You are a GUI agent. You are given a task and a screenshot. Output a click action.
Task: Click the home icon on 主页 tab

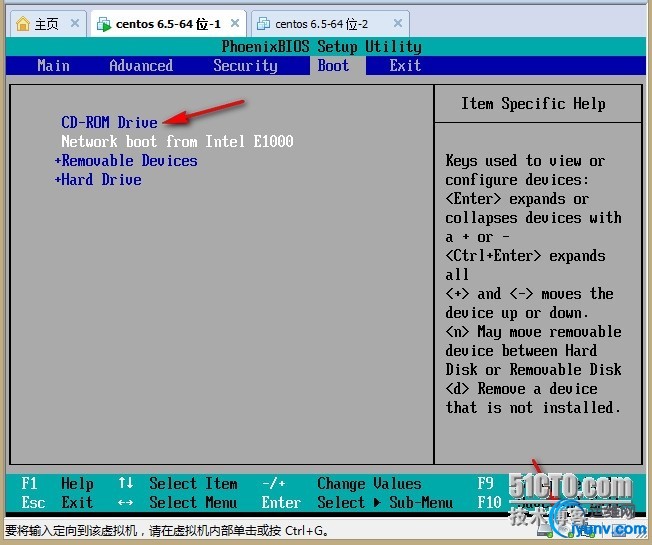pyautogui.click(x=23, y=24)
